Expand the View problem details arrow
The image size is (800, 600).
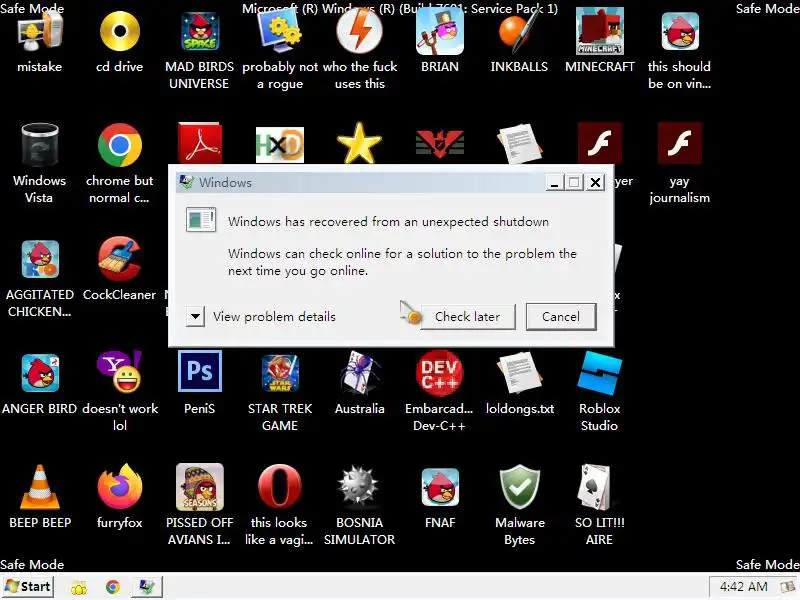coord(195,316)
